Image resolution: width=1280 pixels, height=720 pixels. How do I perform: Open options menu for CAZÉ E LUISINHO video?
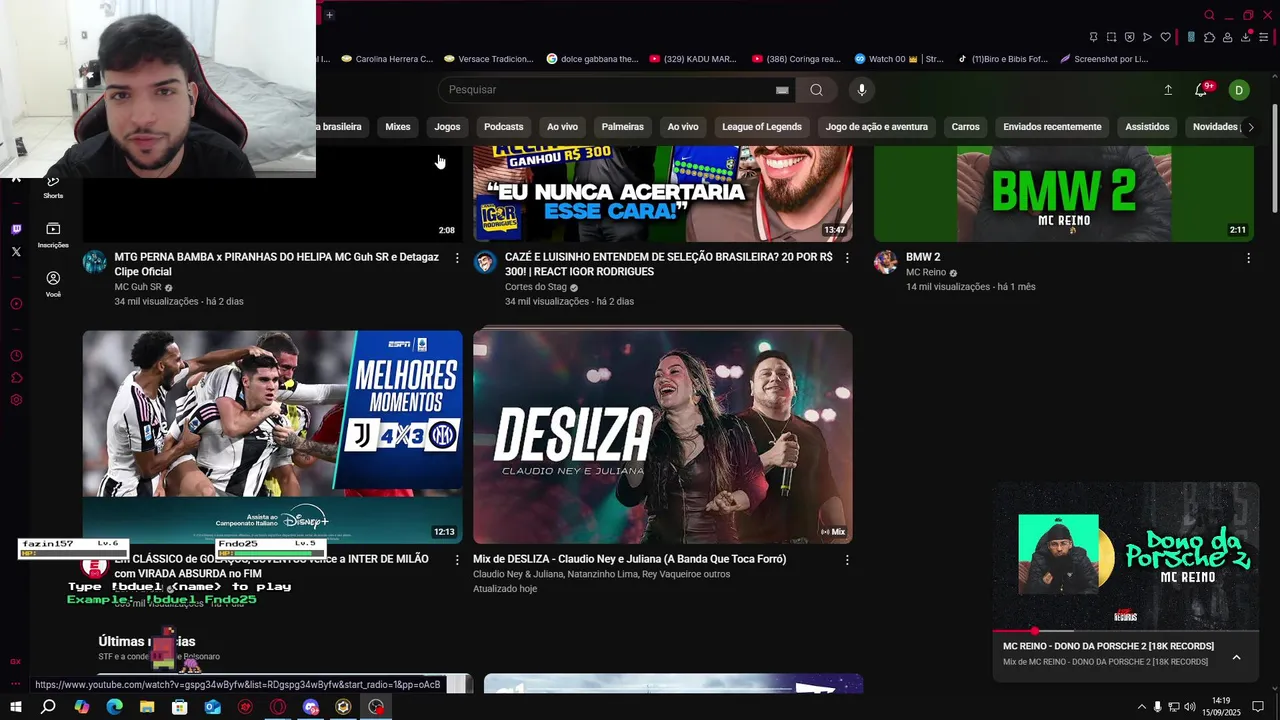(x=847, y=258)
